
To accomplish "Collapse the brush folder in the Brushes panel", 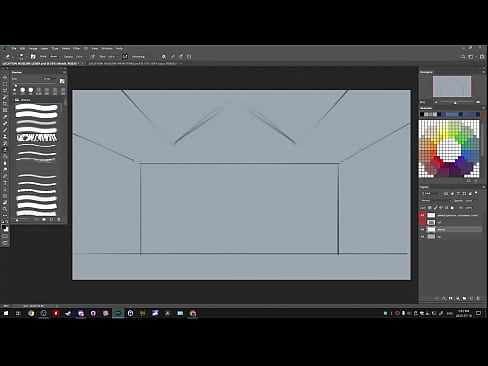I will pos(14,100).
